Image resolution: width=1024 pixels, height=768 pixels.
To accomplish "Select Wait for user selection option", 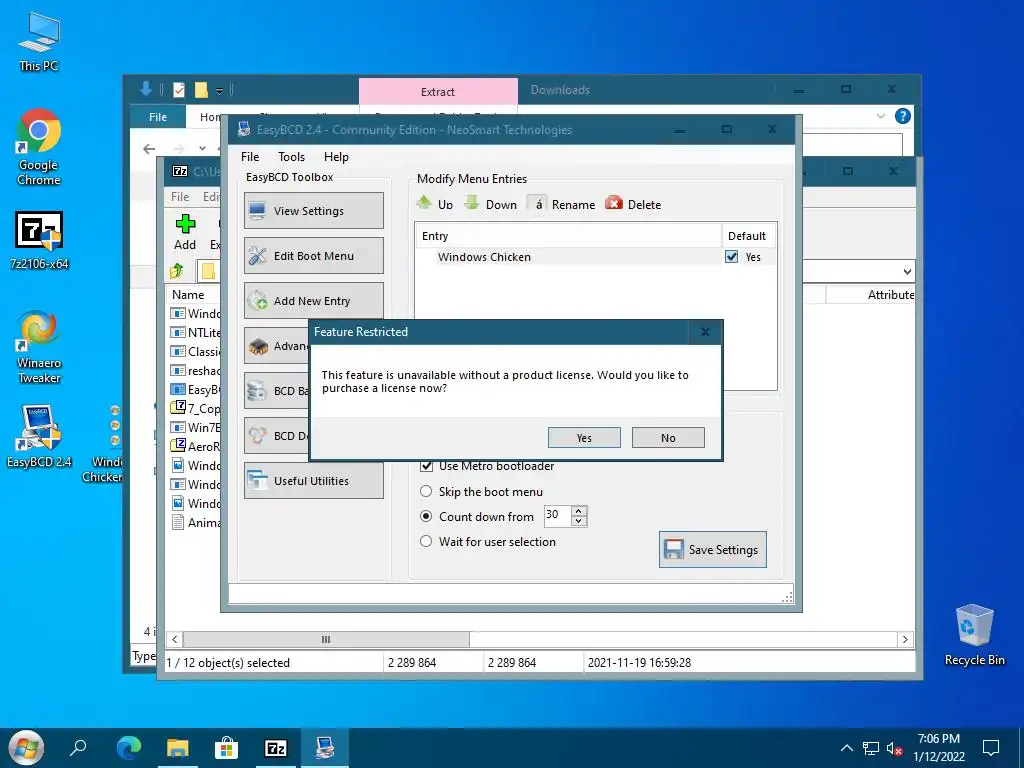I will click(x=426, y=541).
